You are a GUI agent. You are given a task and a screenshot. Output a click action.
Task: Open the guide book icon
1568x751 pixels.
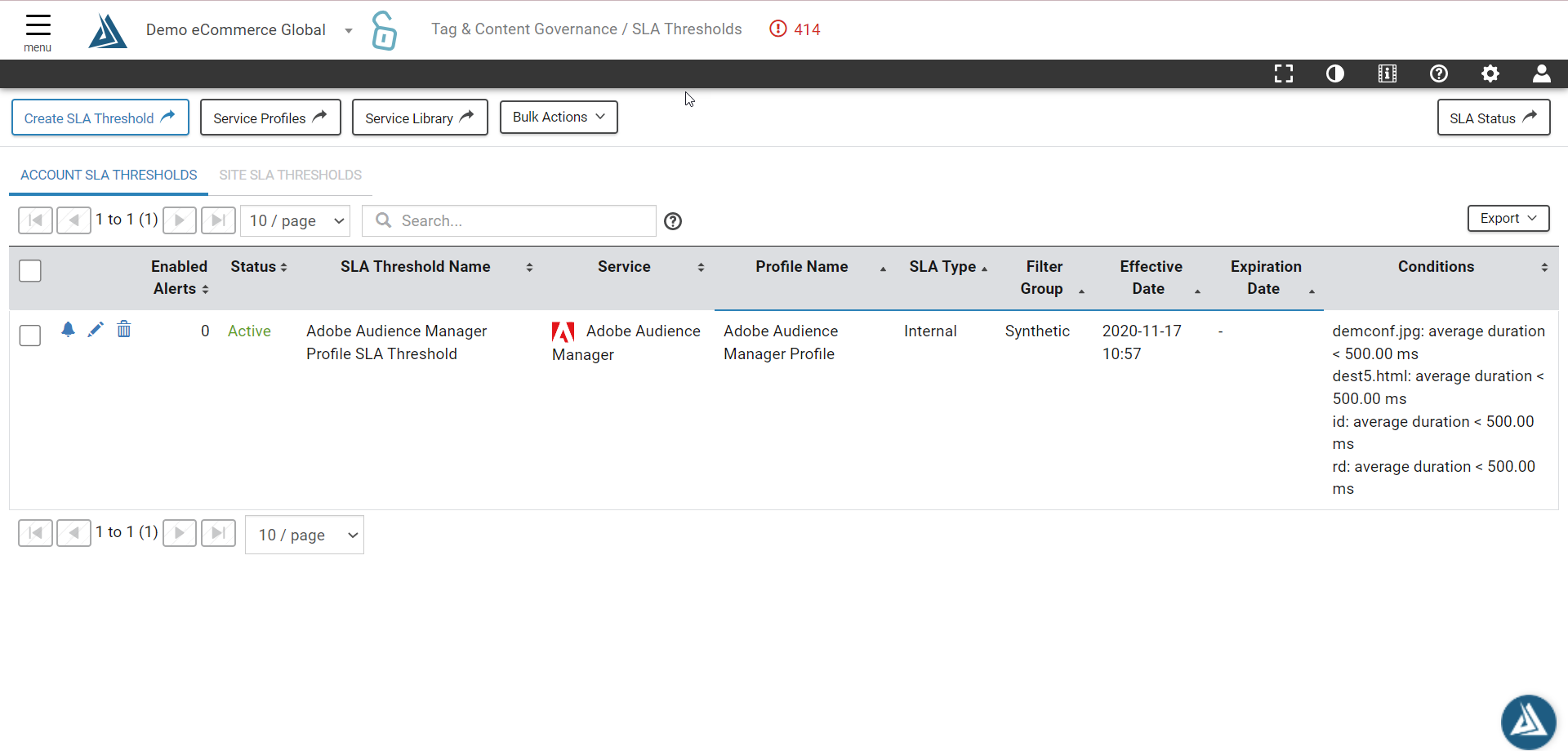(1387, 73)
